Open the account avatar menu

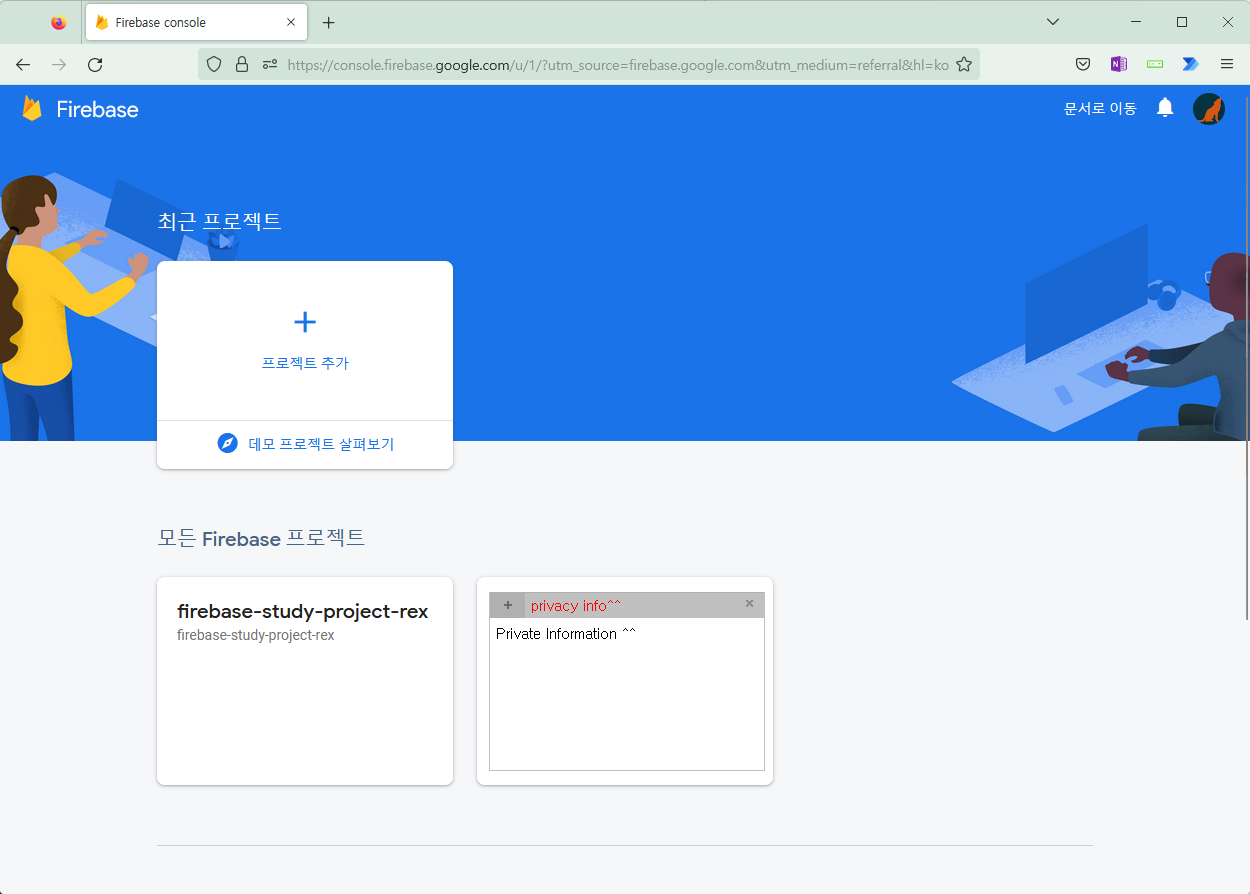1209,109
